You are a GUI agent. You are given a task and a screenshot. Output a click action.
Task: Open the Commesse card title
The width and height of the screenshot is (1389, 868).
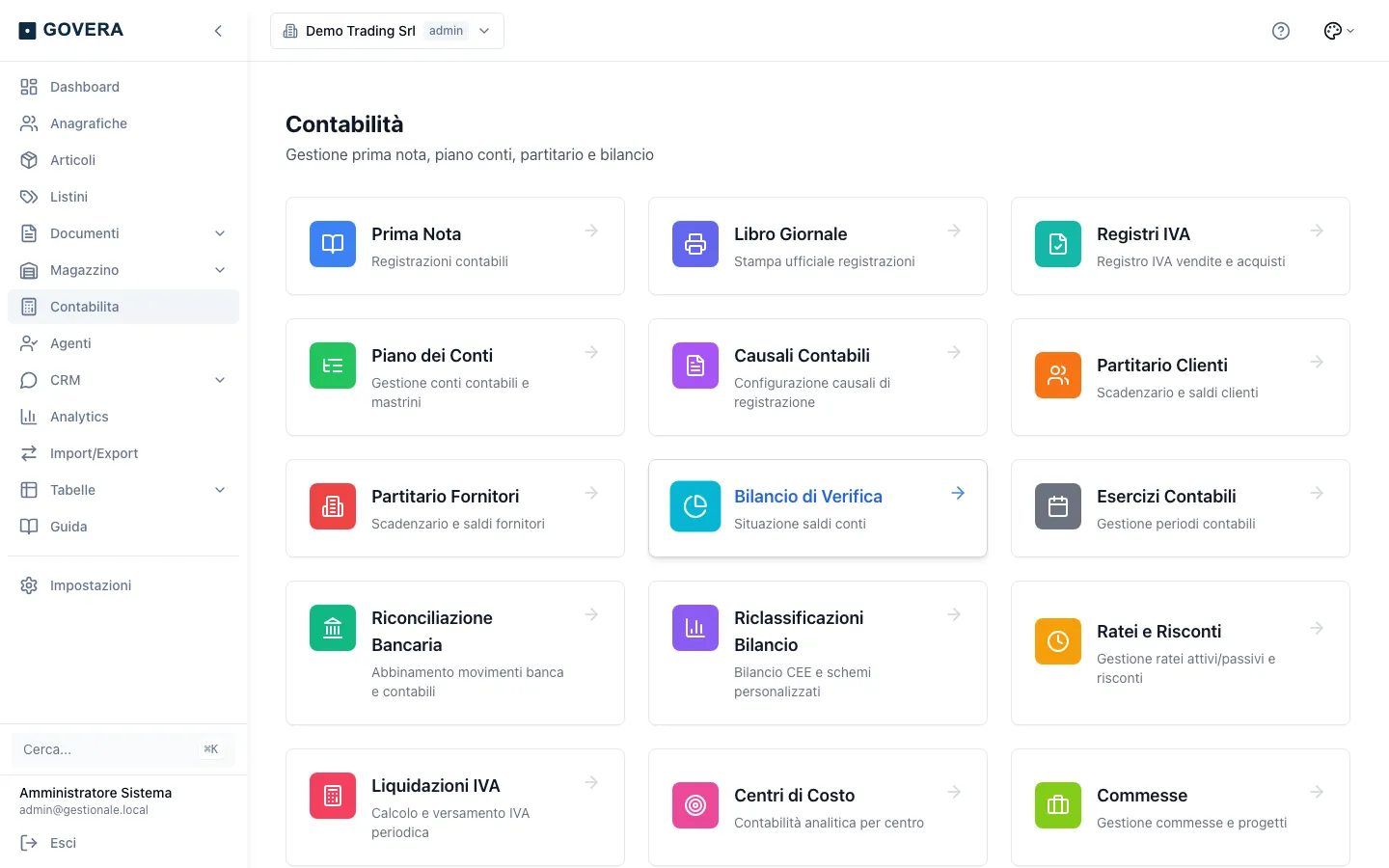(1142, 796)
